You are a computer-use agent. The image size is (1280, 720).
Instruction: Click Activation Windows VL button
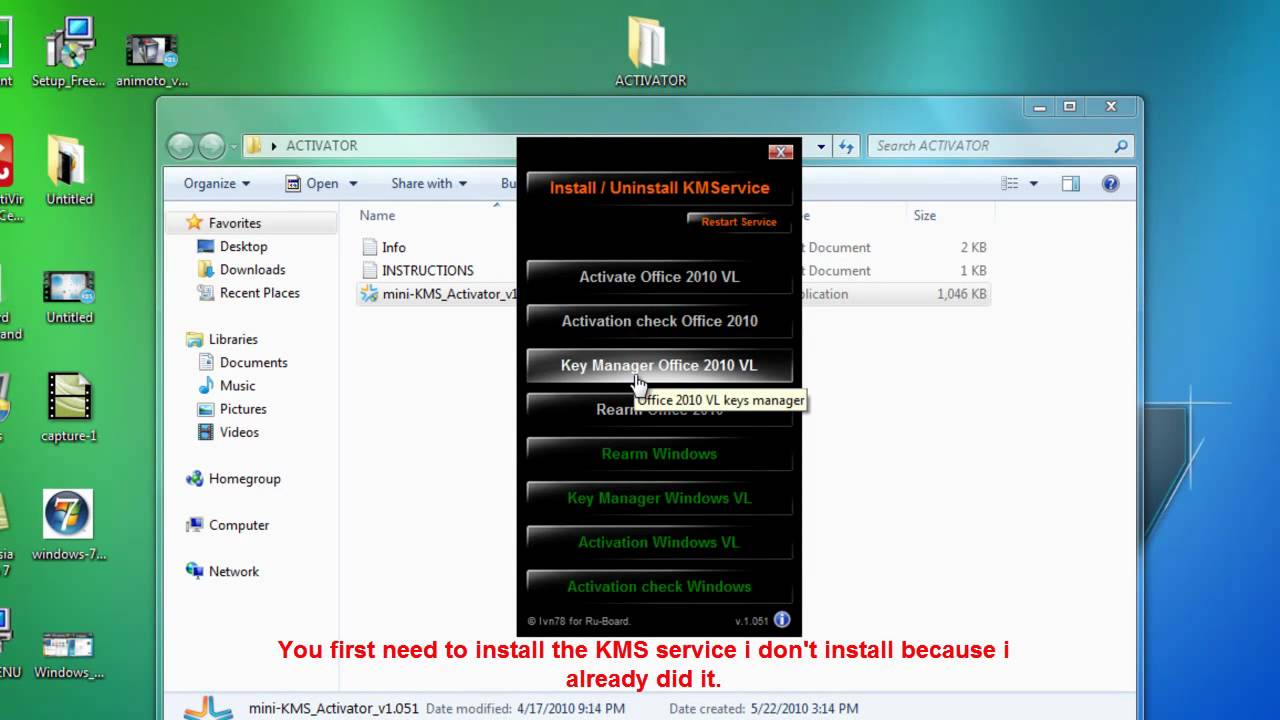(x=659, y=542)
